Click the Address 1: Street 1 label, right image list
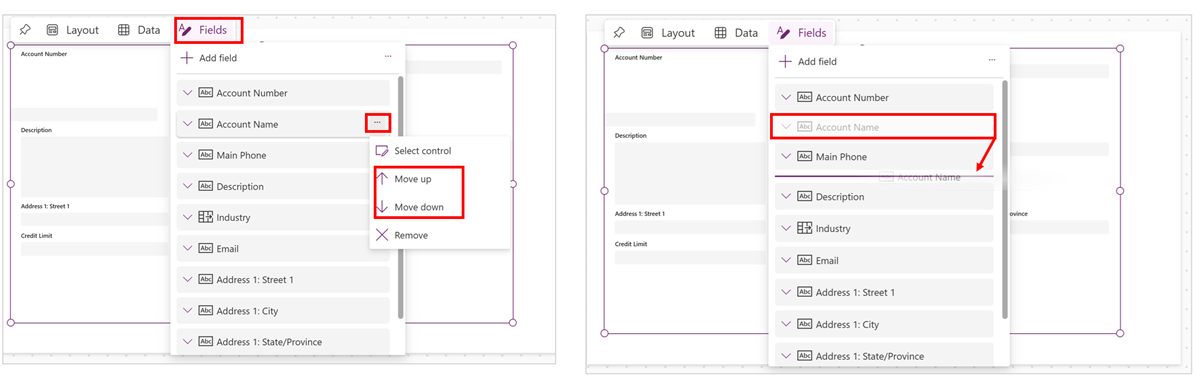1202x382 pixels. pyautogui.click(x=855, y=292)
